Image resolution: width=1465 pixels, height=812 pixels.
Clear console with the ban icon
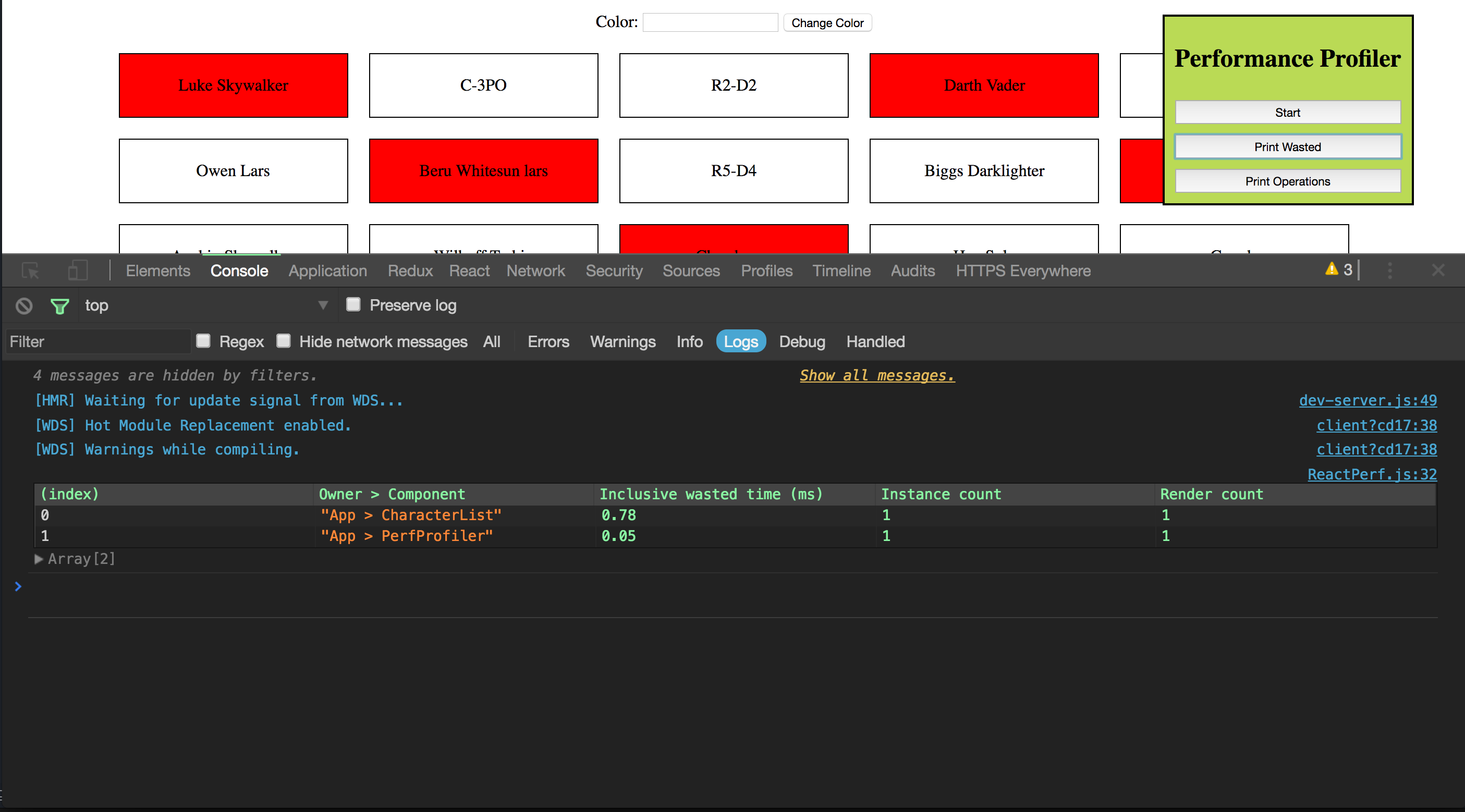(x=24, y=306)
